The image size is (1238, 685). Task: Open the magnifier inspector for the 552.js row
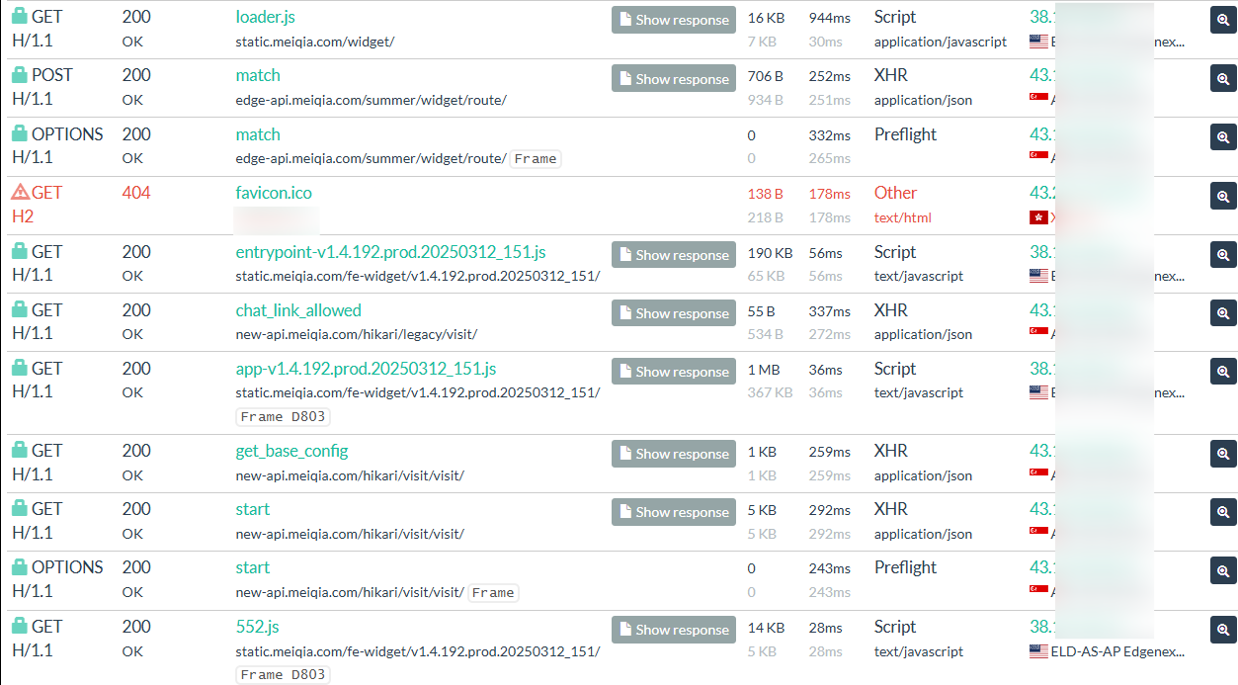[1222, 629]
